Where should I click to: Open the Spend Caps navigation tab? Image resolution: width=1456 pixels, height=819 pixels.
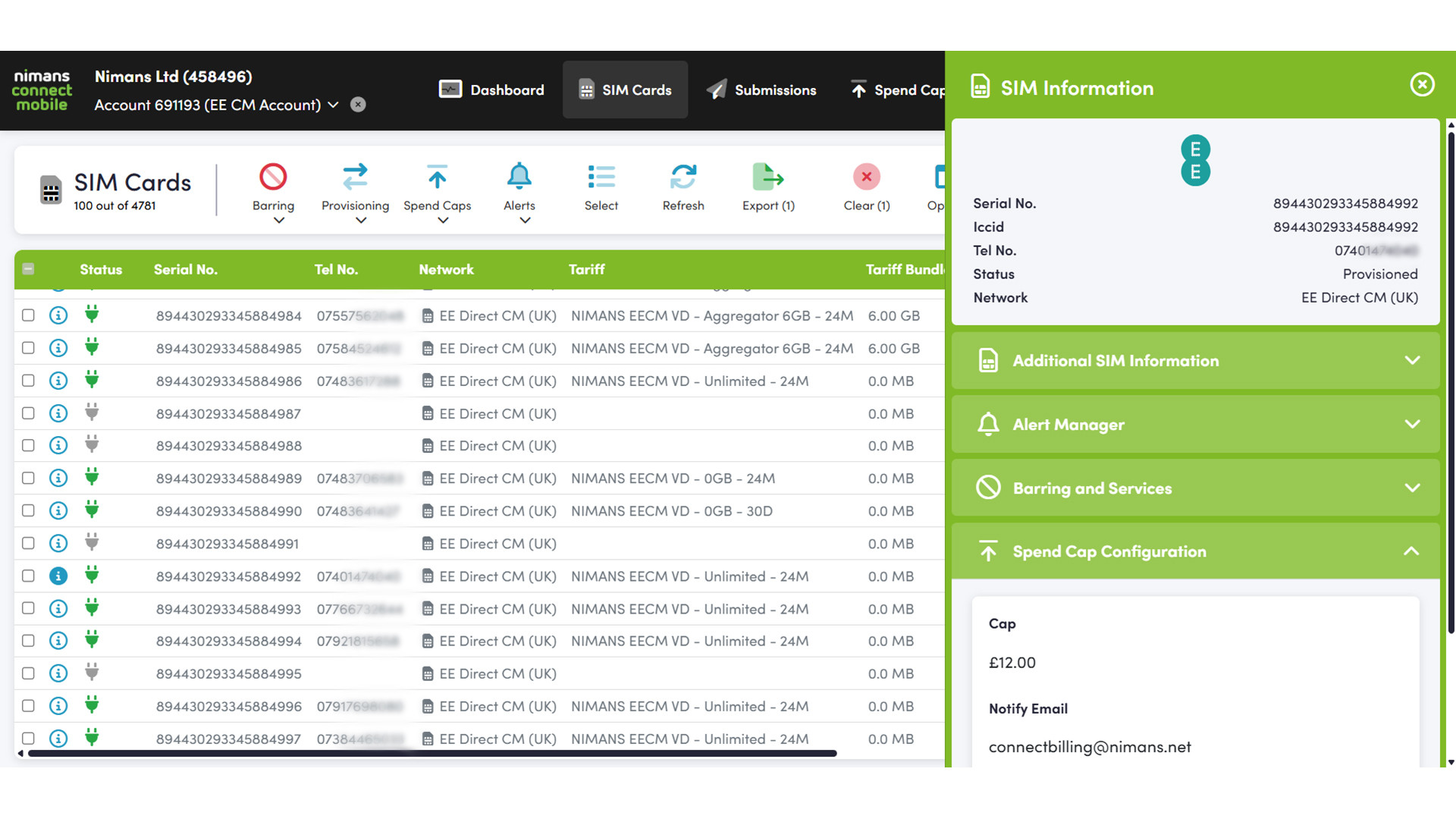[898, 89]
